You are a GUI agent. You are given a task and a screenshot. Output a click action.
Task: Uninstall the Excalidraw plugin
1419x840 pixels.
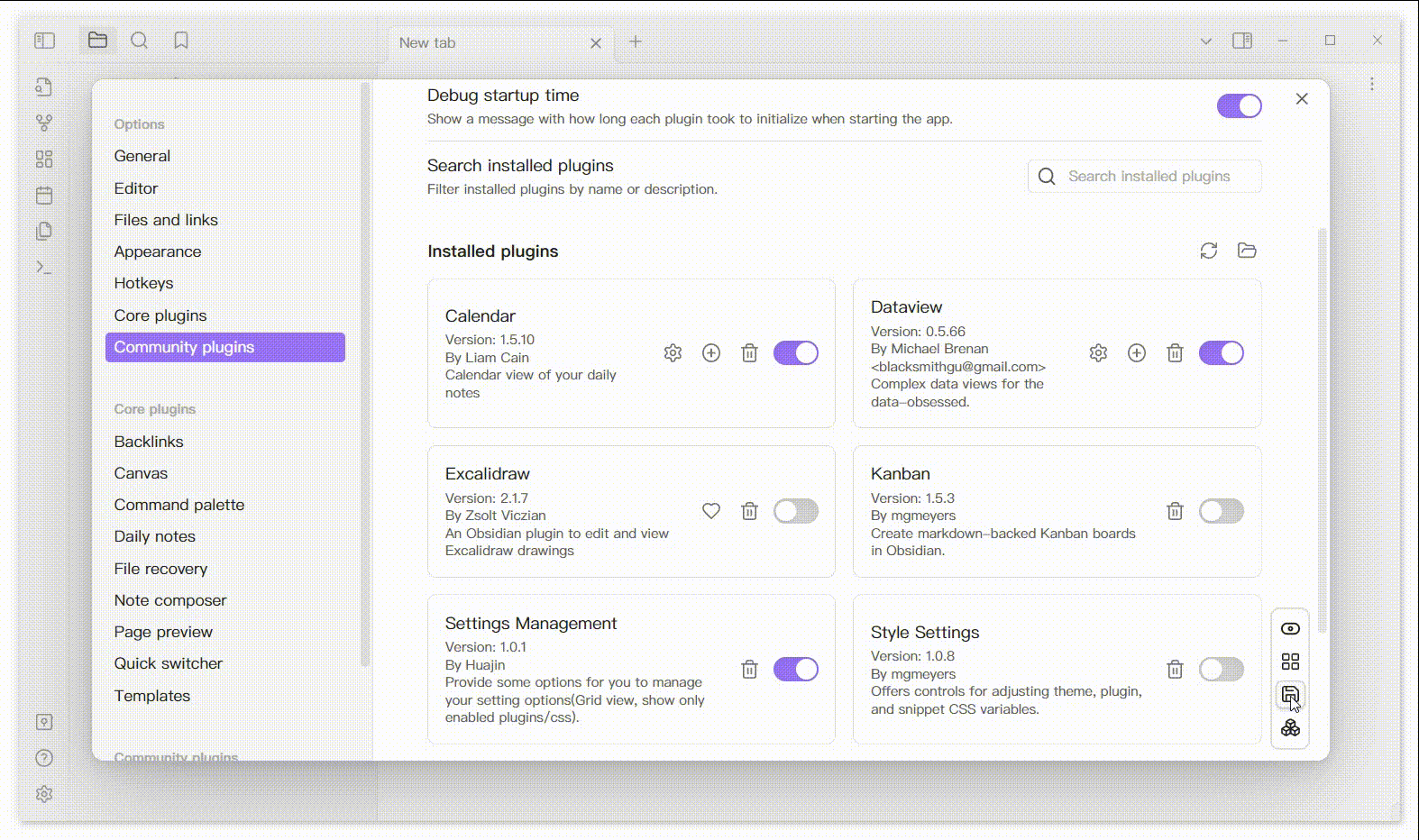[x=749, y=511]
